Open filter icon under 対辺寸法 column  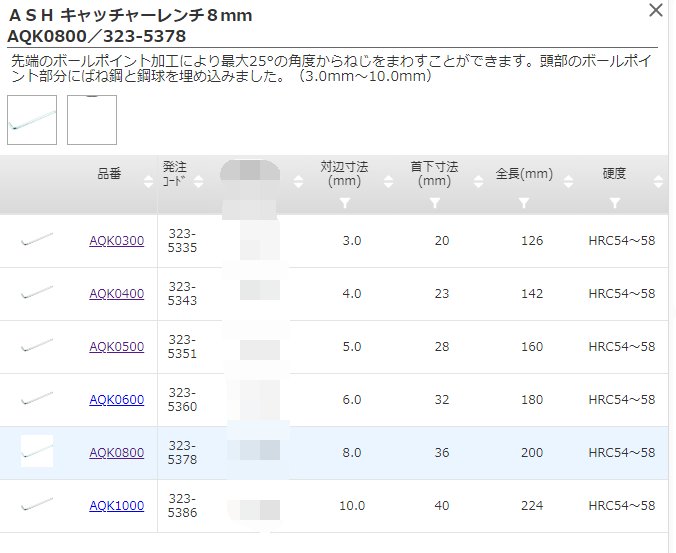[x=344, y=203]
